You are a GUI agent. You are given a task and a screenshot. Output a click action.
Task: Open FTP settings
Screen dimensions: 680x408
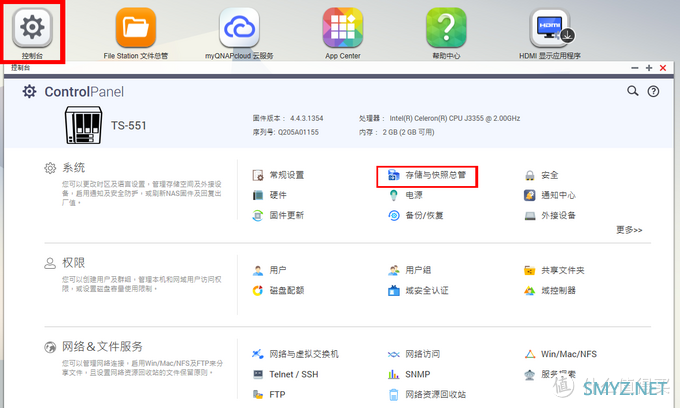[269, 395]
